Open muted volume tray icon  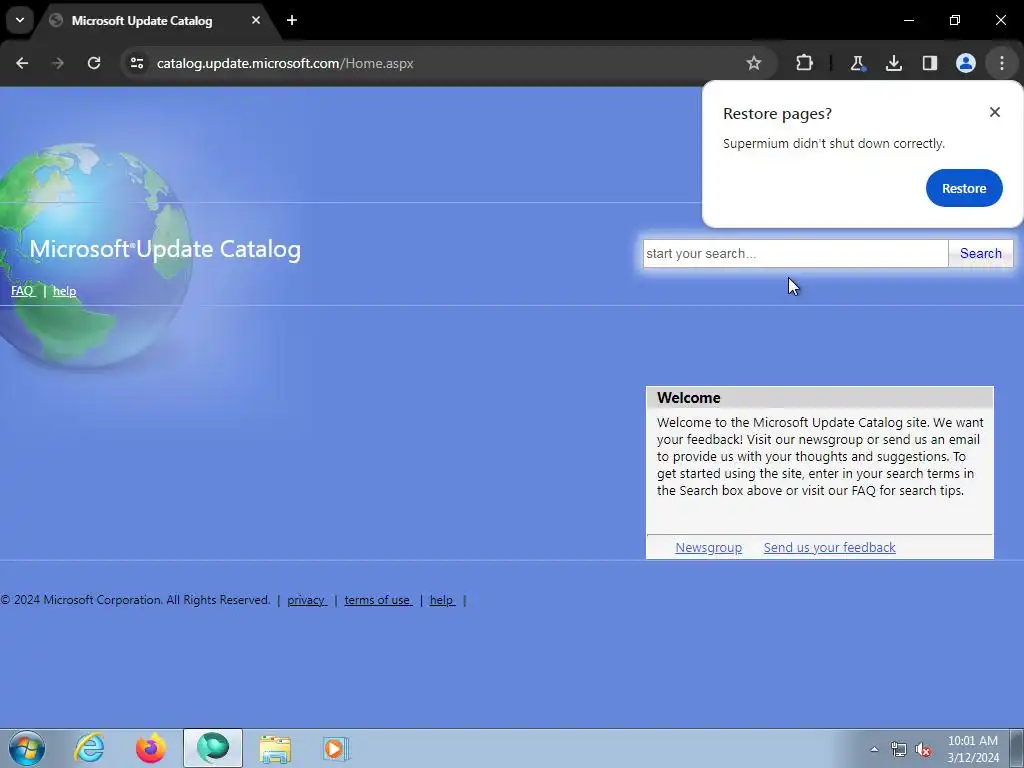923,749
